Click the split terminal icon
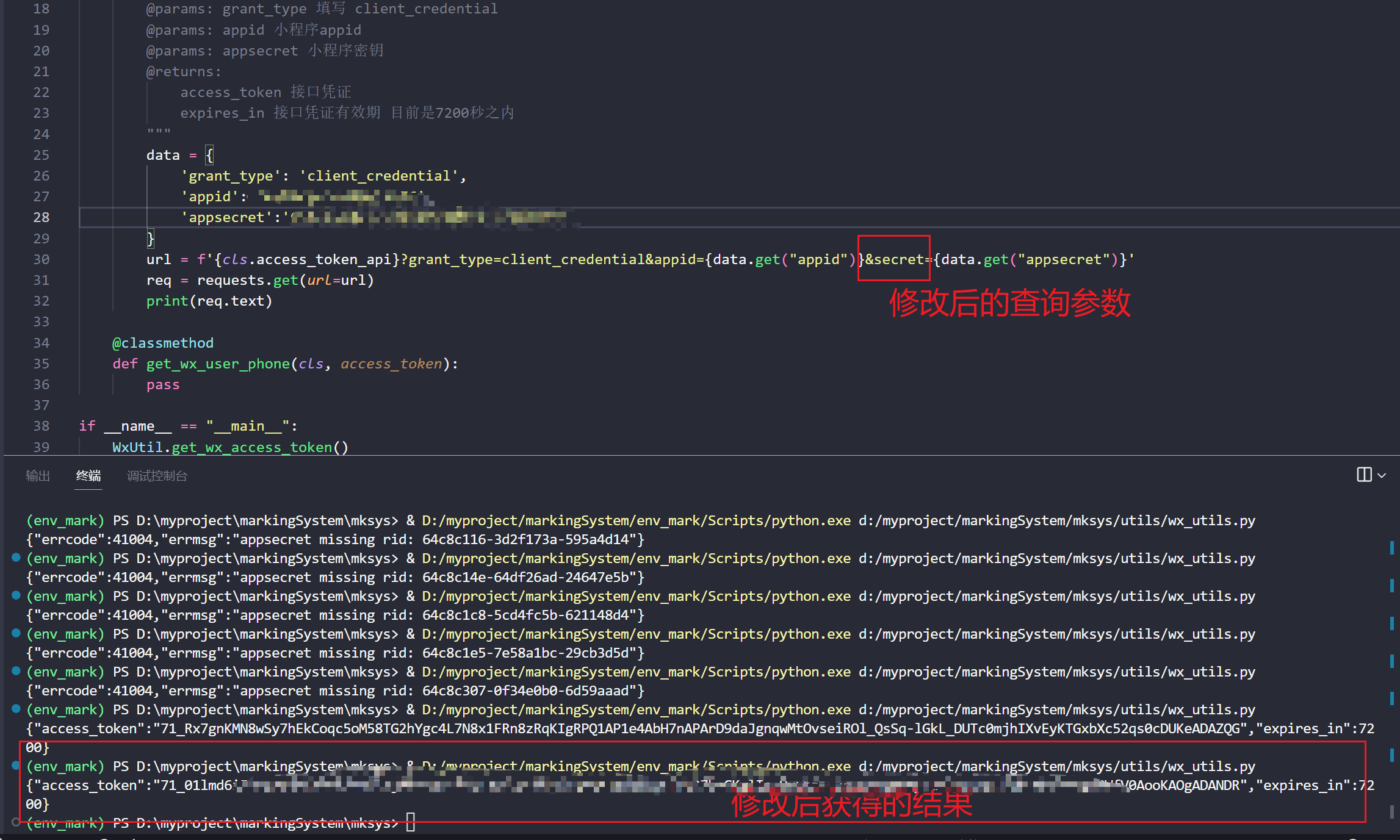The height and width of the screenshot is (840, 1400). pyautogui.click(x=1364, y=475)
